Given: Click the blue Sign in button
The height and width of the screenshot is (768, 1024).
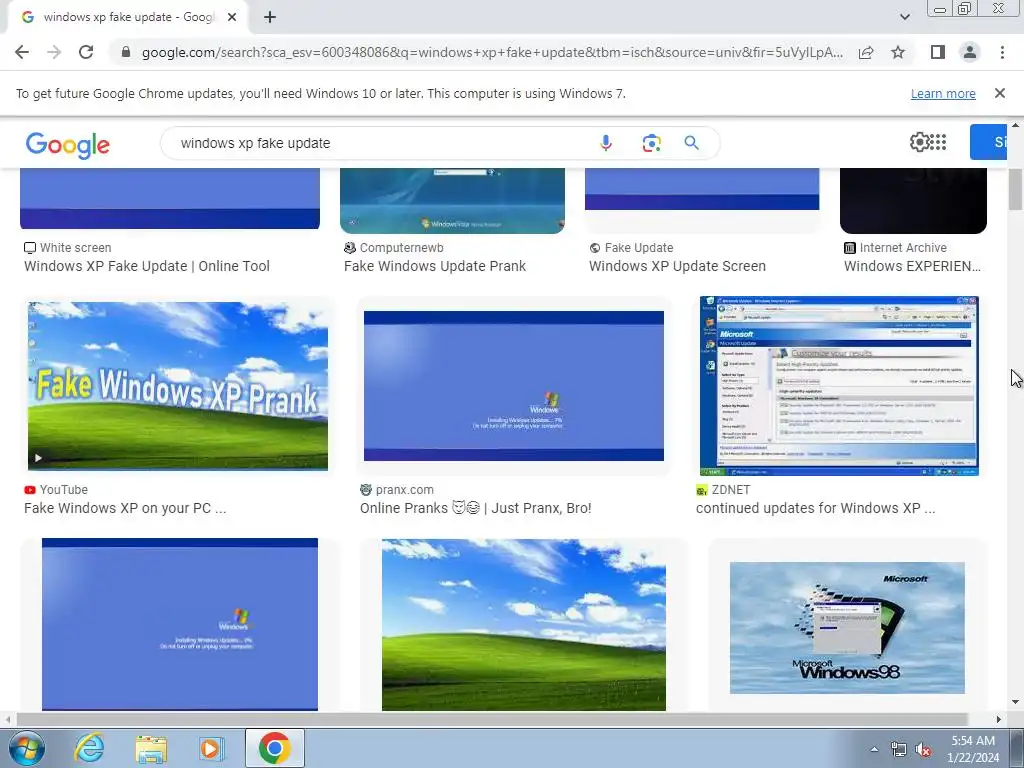Looking at the screenshot, I should coord(988,142).
